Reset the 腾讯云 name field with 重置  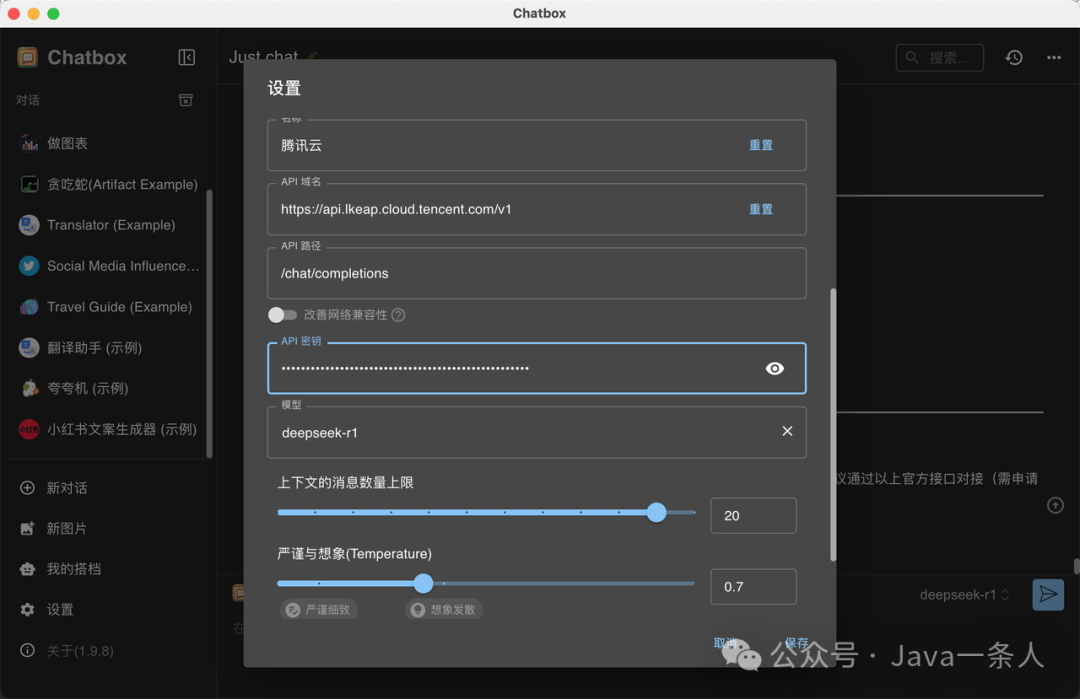point(760,145)
